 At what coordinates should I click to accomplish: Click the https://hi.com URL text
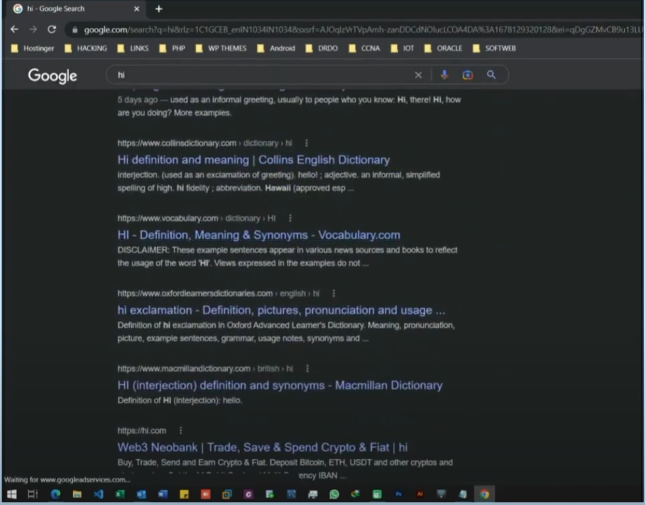(x=142, y=431)
